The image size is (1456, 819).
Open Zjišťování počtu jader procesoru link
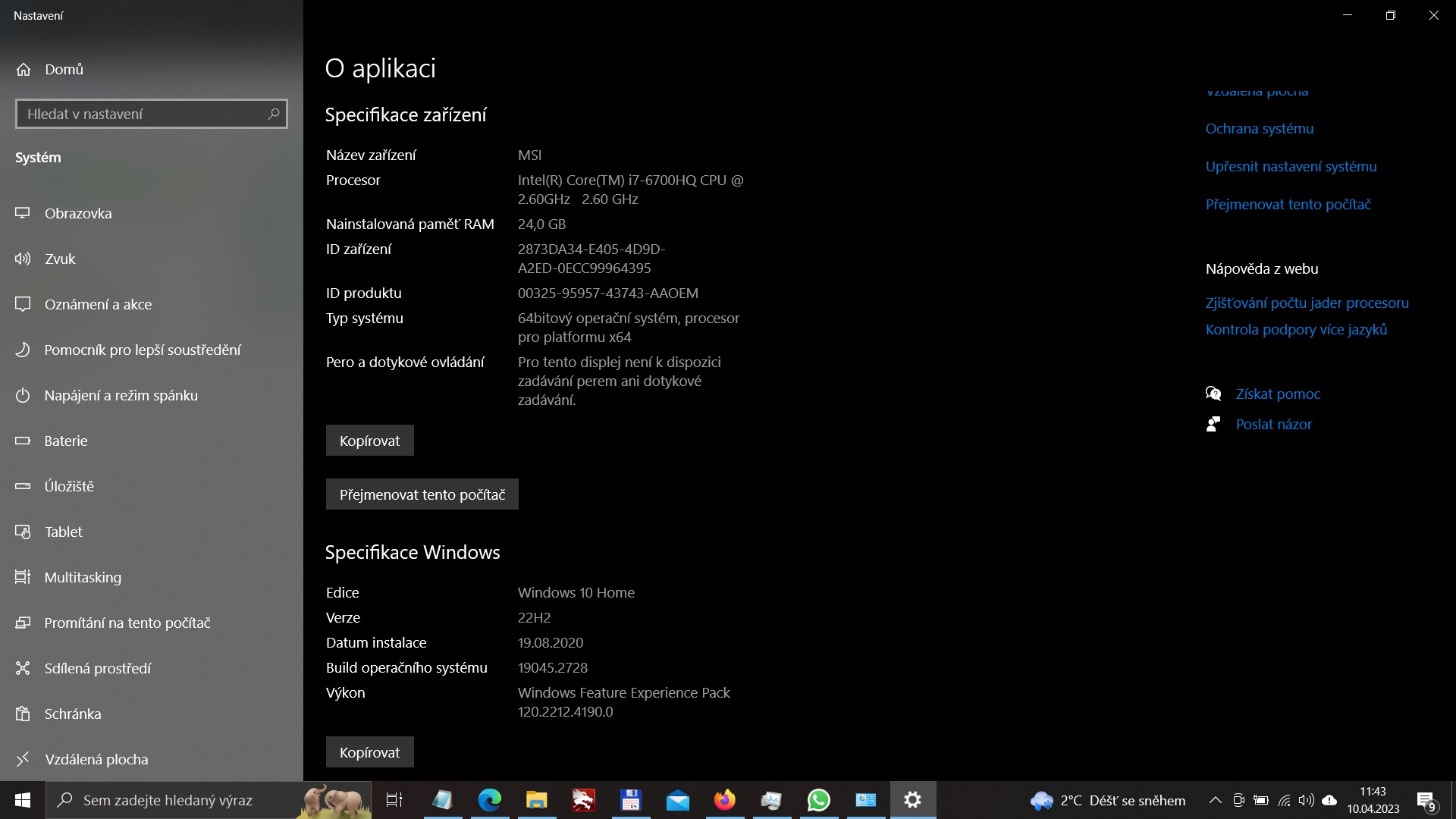(x=1307, y=303)
